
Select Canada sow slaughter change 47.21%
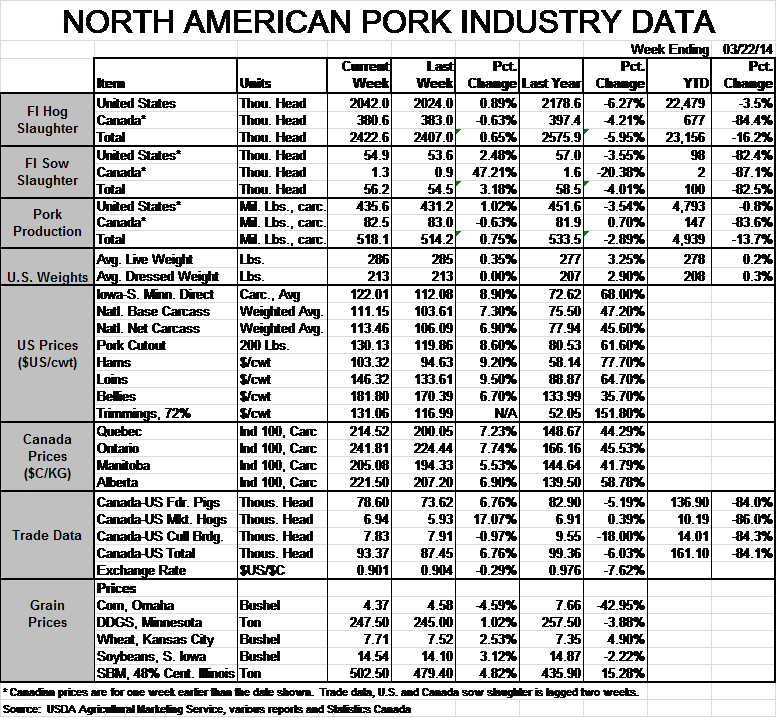point(494,172)
